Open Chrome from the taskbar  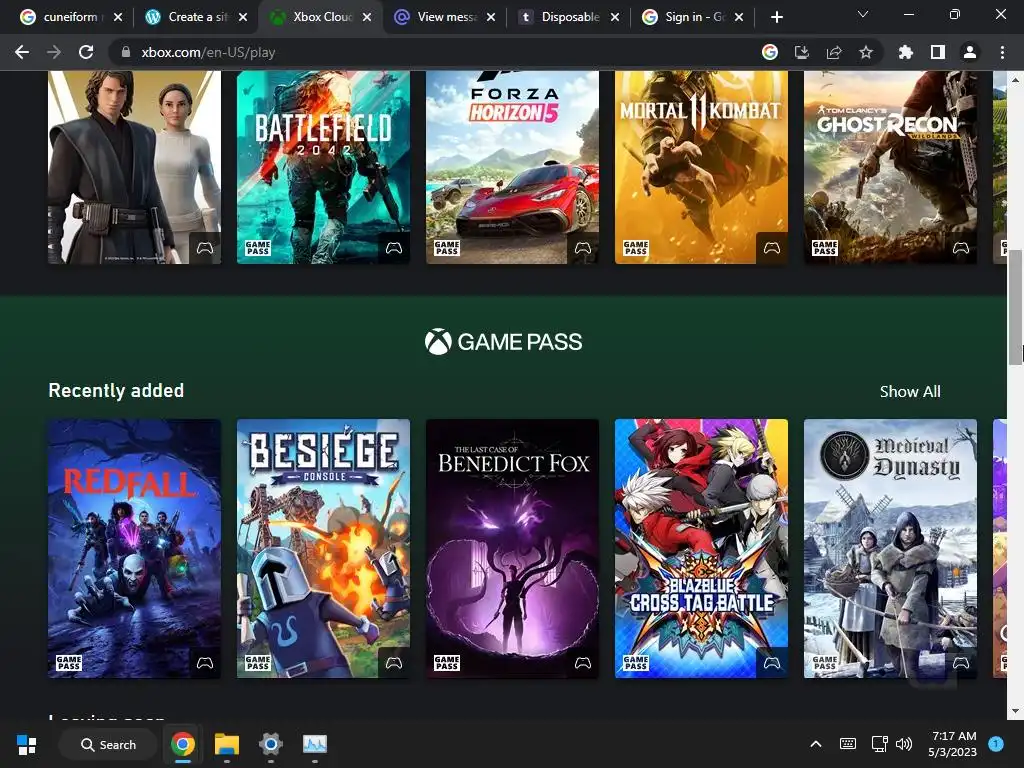click(183, 744)
